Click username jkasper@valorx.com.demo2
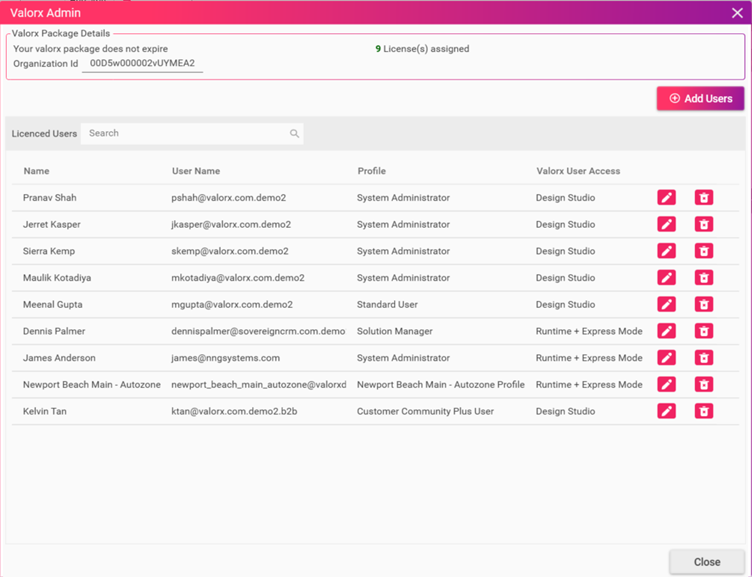 (x=231, y=224)
